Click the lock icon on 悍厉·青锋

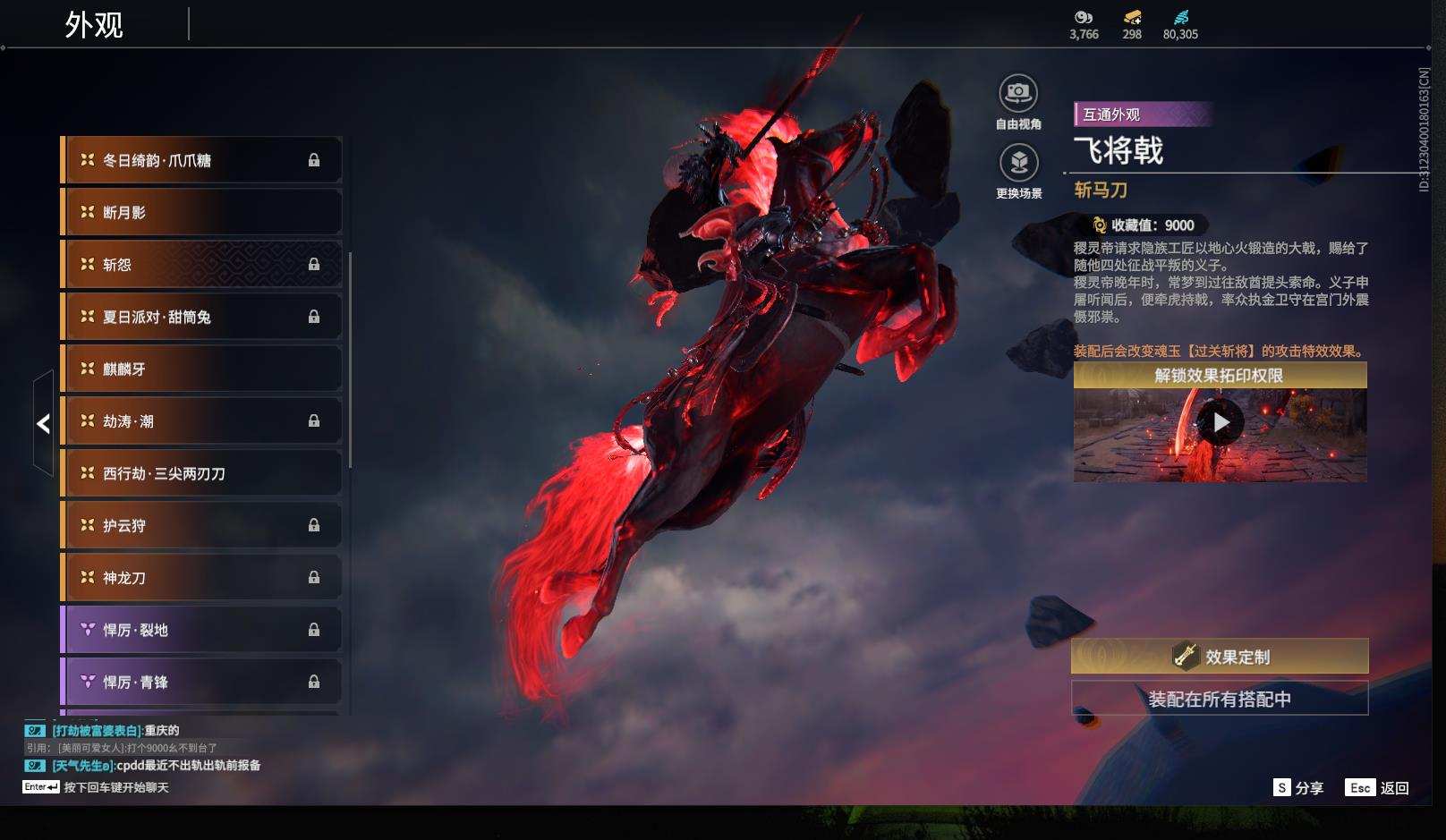(314, 682)
